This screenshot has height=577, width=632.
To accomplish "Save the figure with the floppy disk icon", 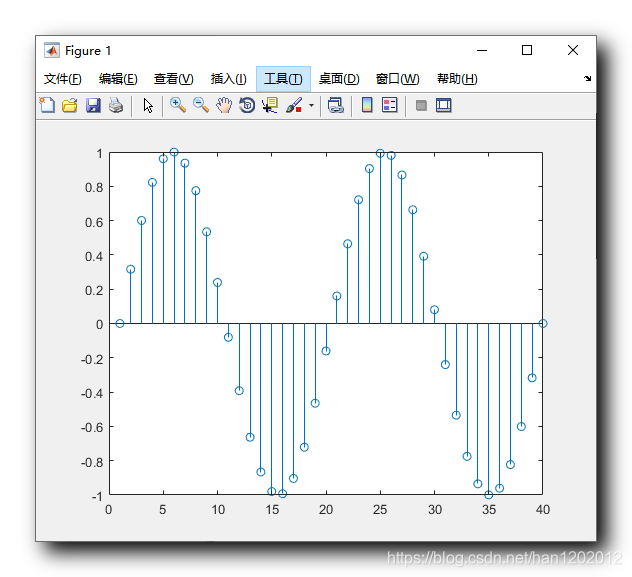I will 92,105.
